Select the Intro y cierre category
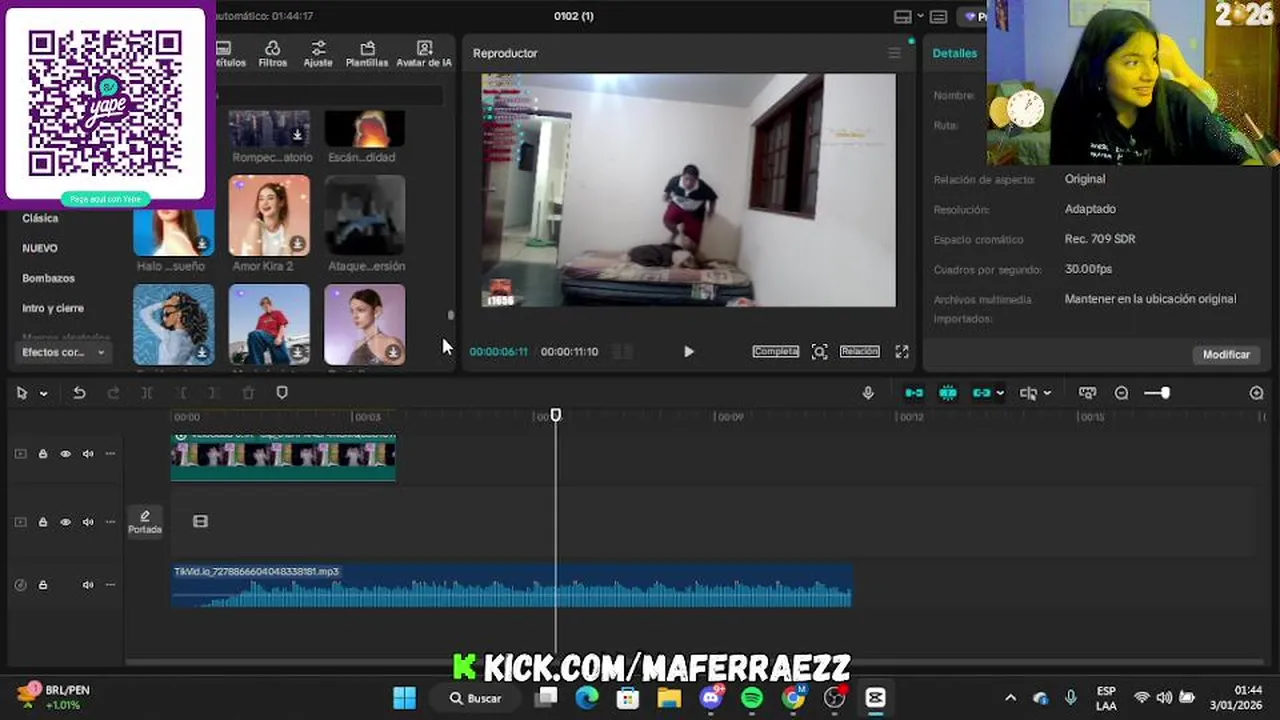This screenshot has width=1280, height=720. 53,308
